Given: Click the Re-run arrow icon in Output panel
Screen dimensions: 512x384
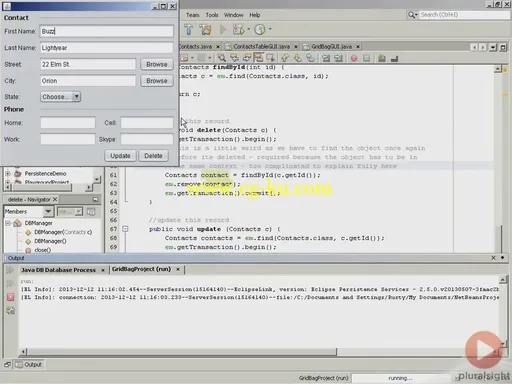Looking at the screenshot, I should 10,270.
